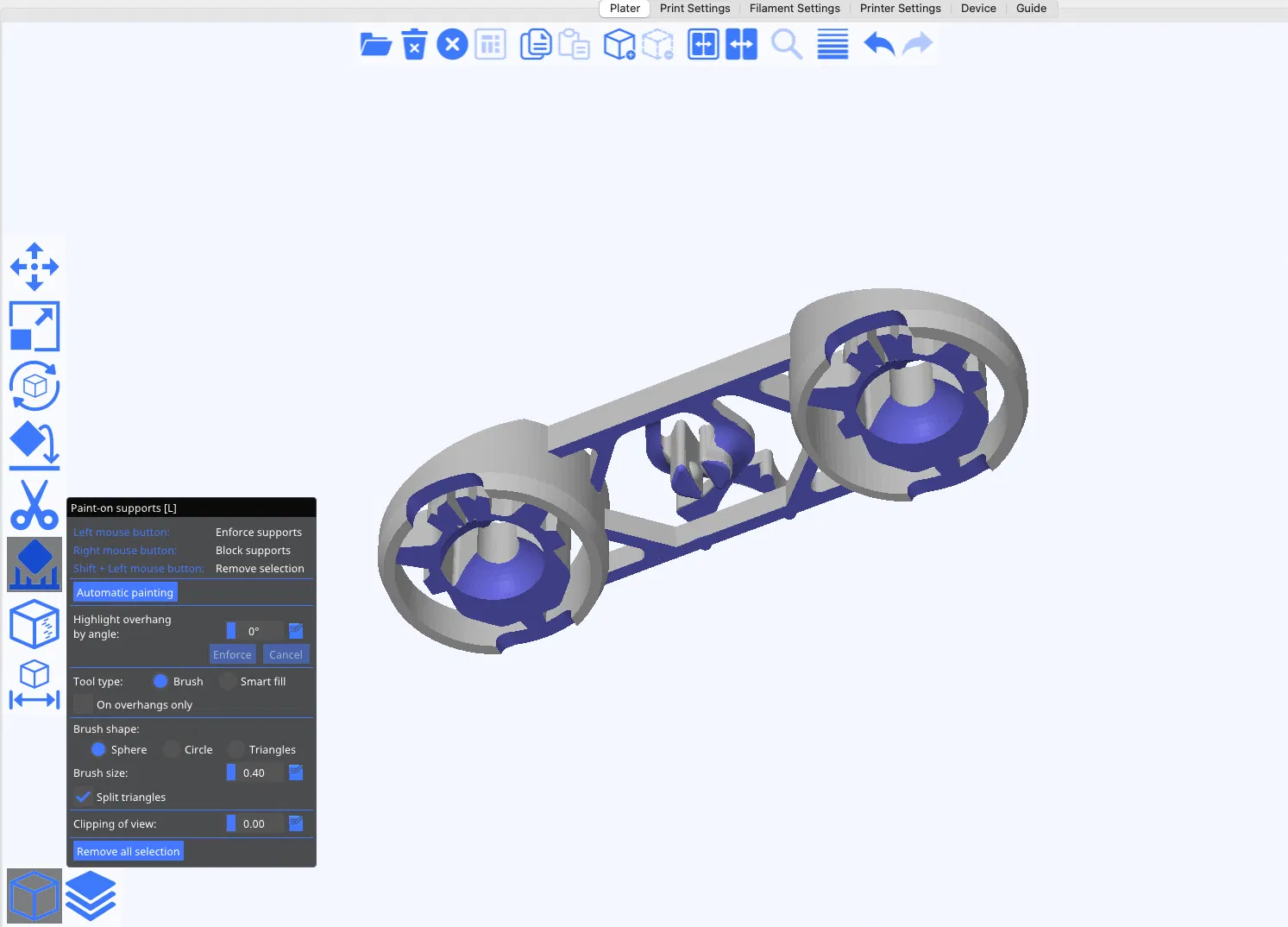Viewport: 1288px width, 927px height.
Task: Click the Remove all selection button
Action: click(129, 851)
